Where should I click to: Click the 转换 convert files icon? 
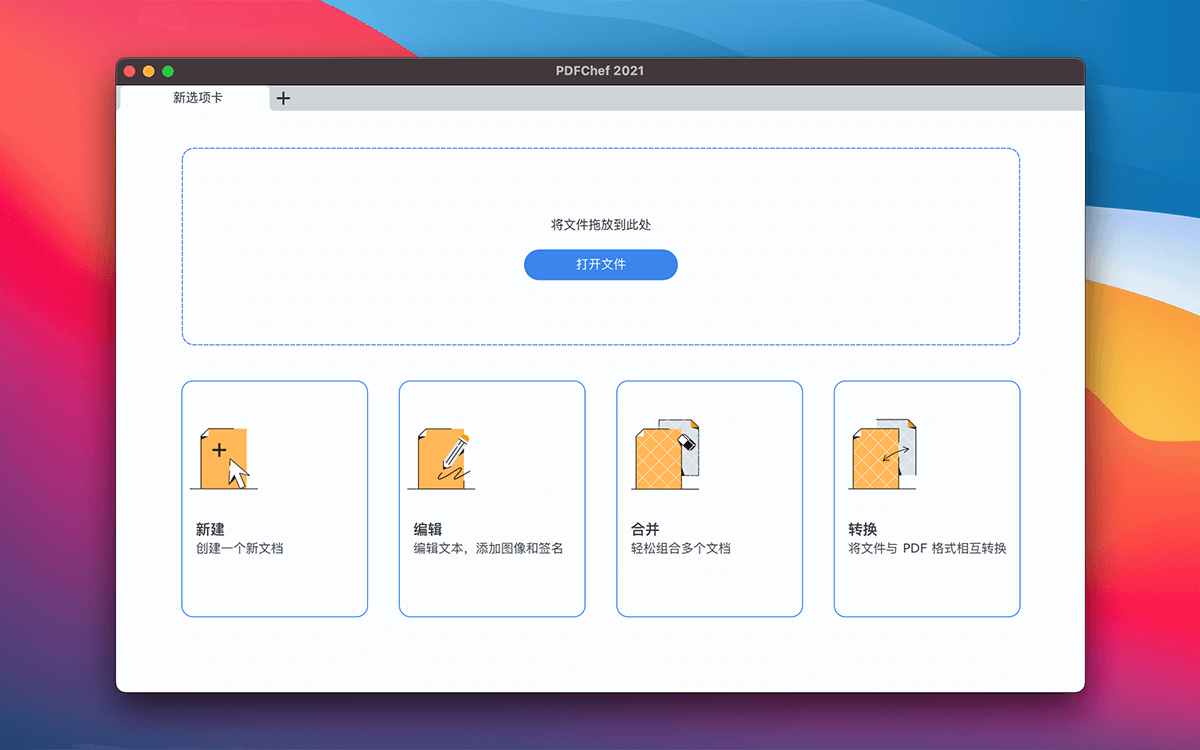click(x=883, y=455)
